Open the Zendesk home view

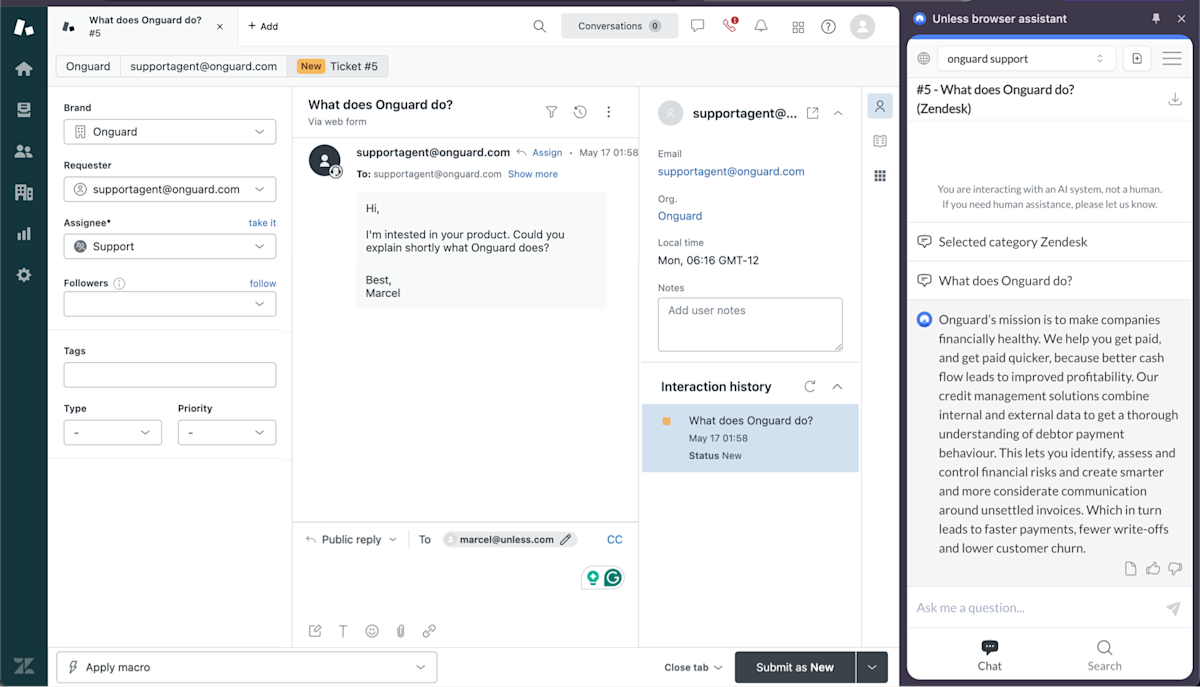[x=24, y=69]
